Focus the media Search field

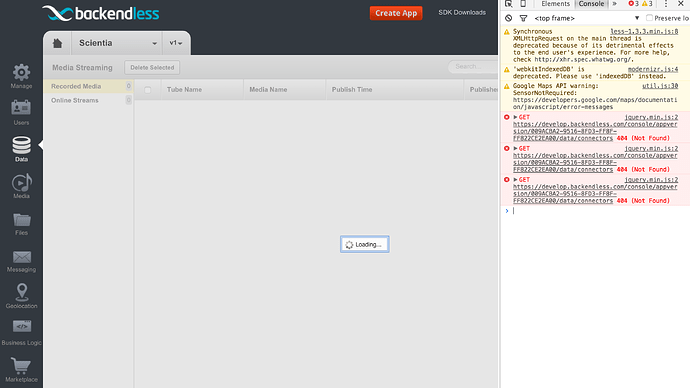click(473, 66)
